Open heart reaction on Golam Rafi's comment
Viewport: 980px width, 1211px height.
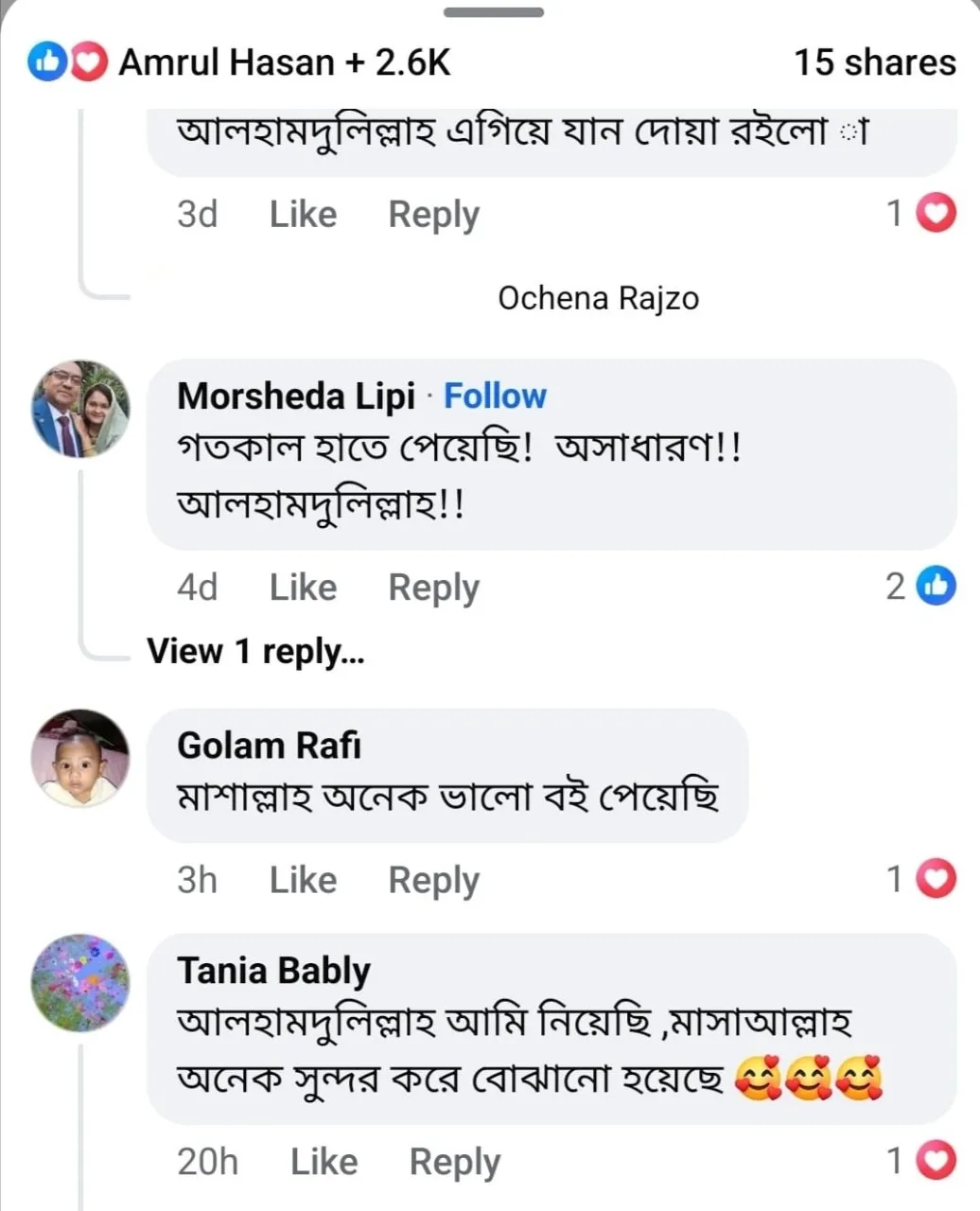(x=936, y=880)
